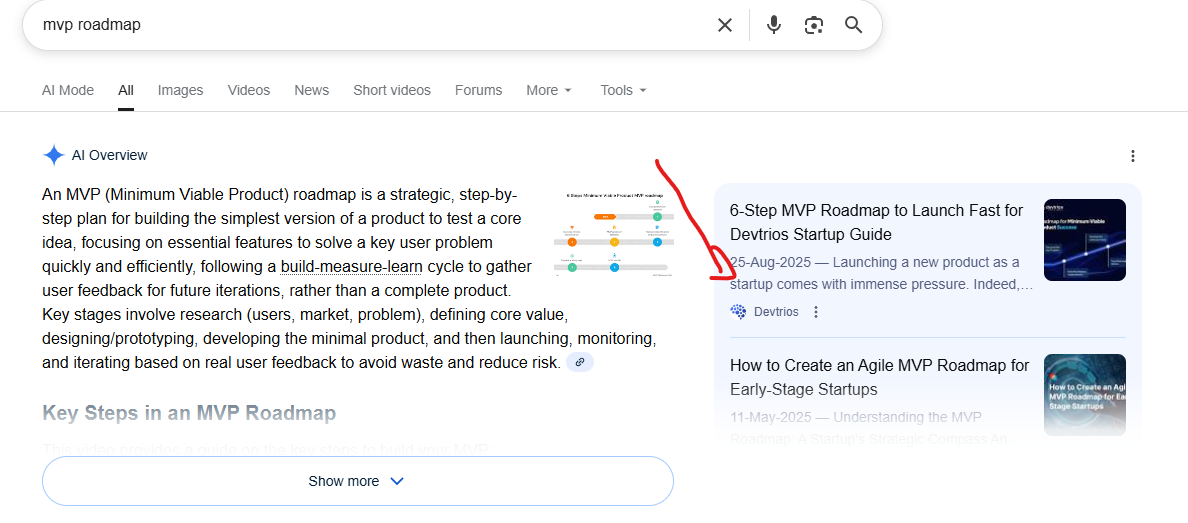Click the magnifying glass search icon

tap(853, 25)
